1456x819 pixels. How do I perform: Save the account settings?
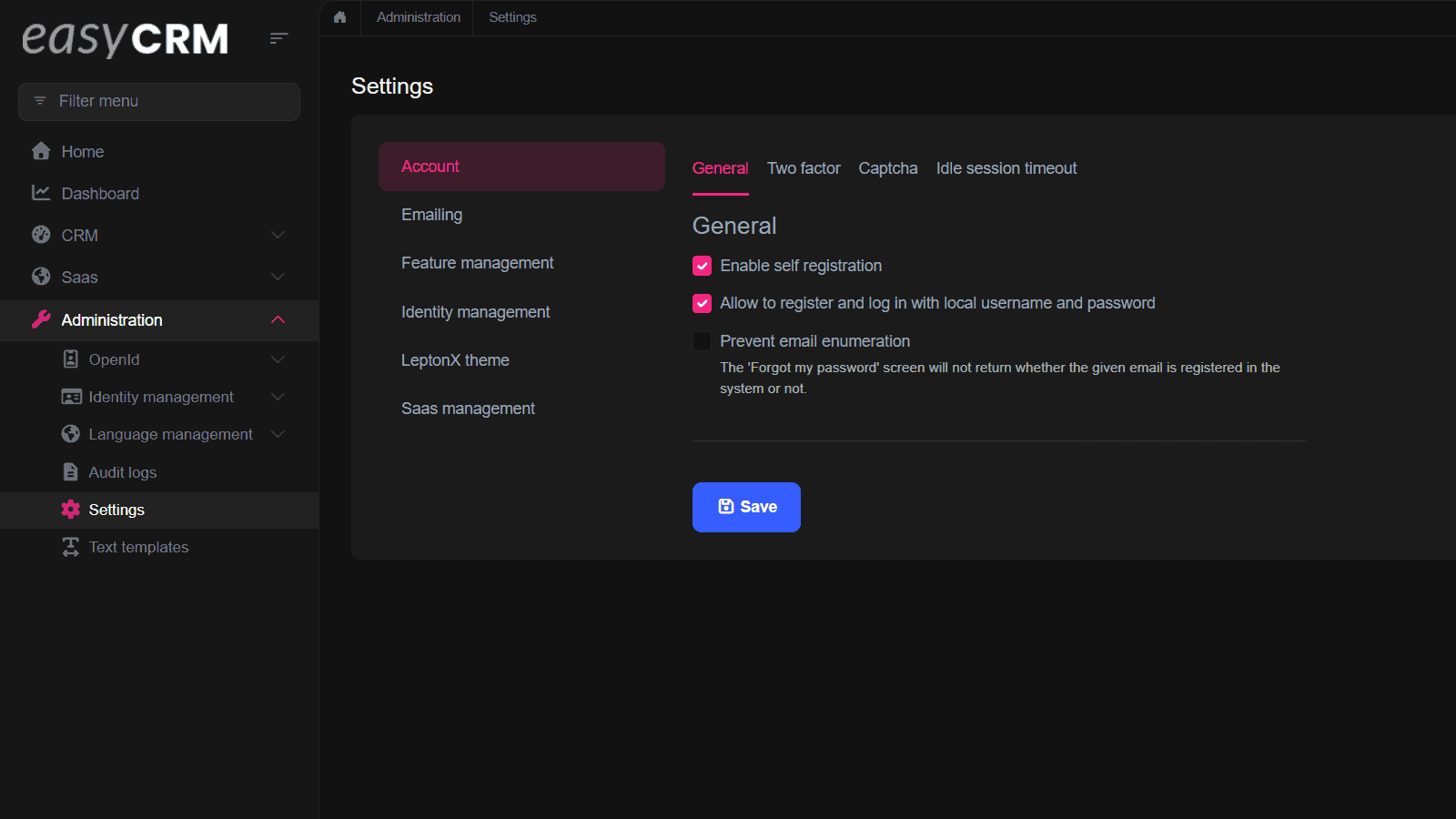[746, 507]
